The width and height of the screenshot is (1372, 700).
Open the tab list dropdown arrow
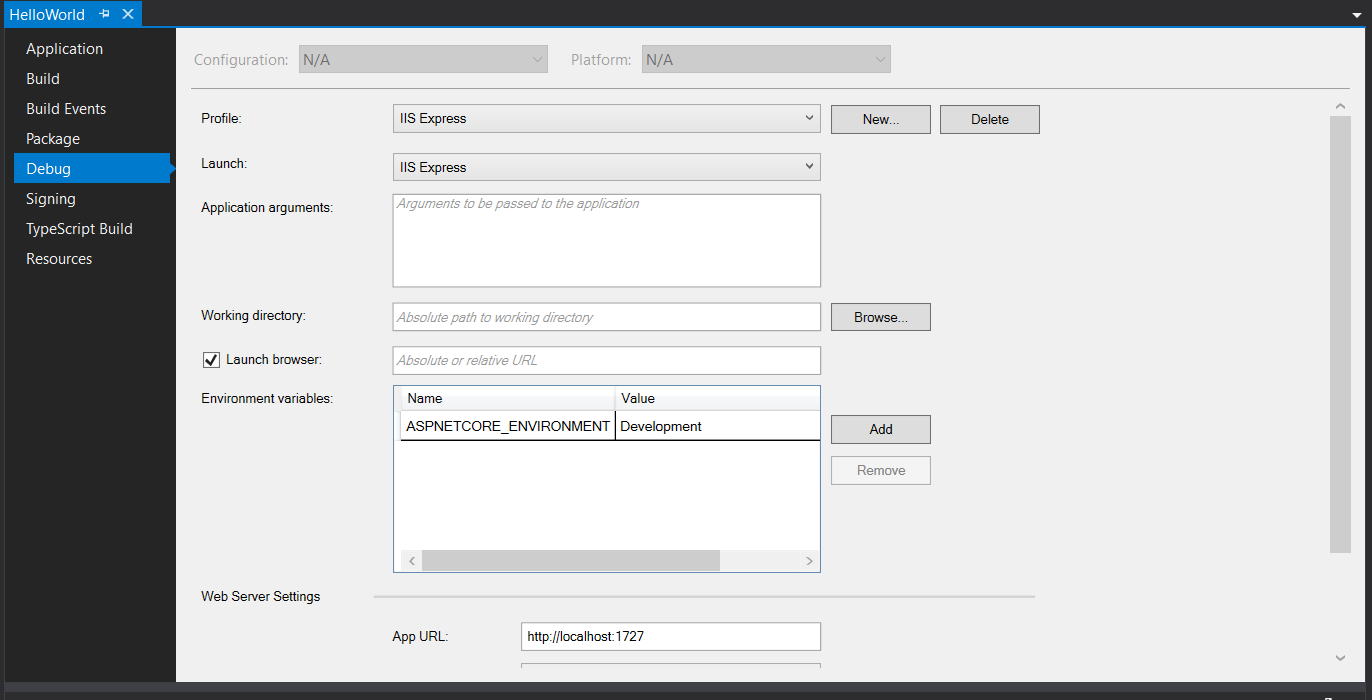[x=1357, y=16]
